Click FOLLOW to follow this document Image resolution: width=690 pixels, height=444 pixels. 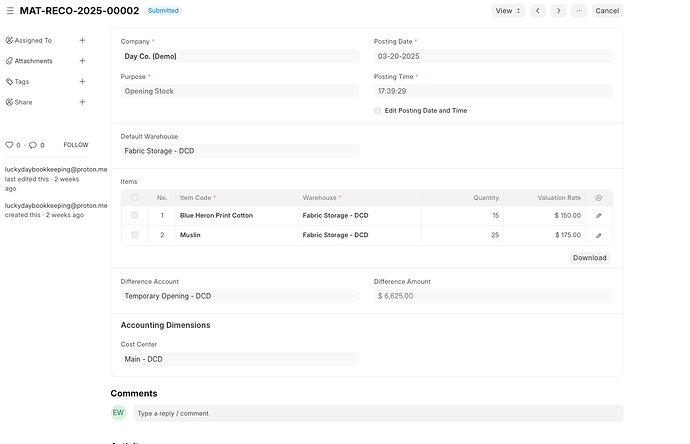(76, 145)
